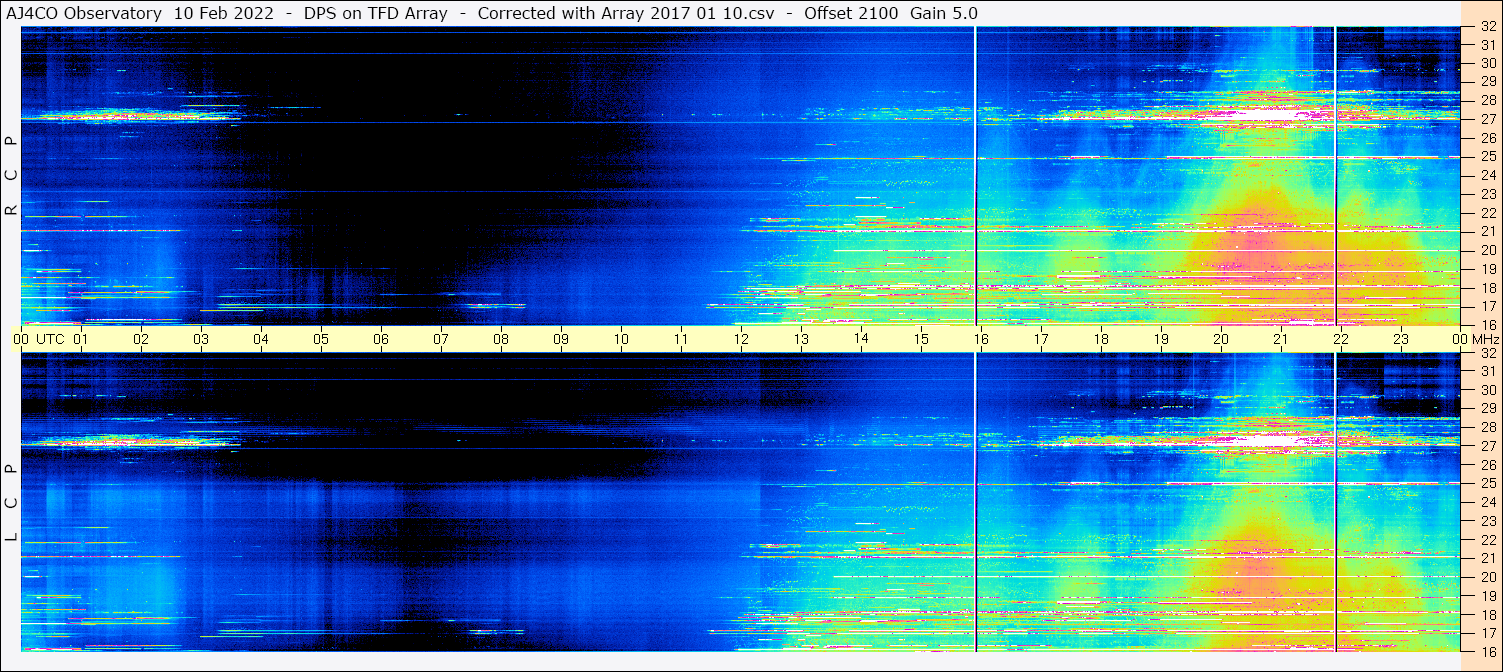Click the 26 MHz label of LCP panel

click(1487, 465)
